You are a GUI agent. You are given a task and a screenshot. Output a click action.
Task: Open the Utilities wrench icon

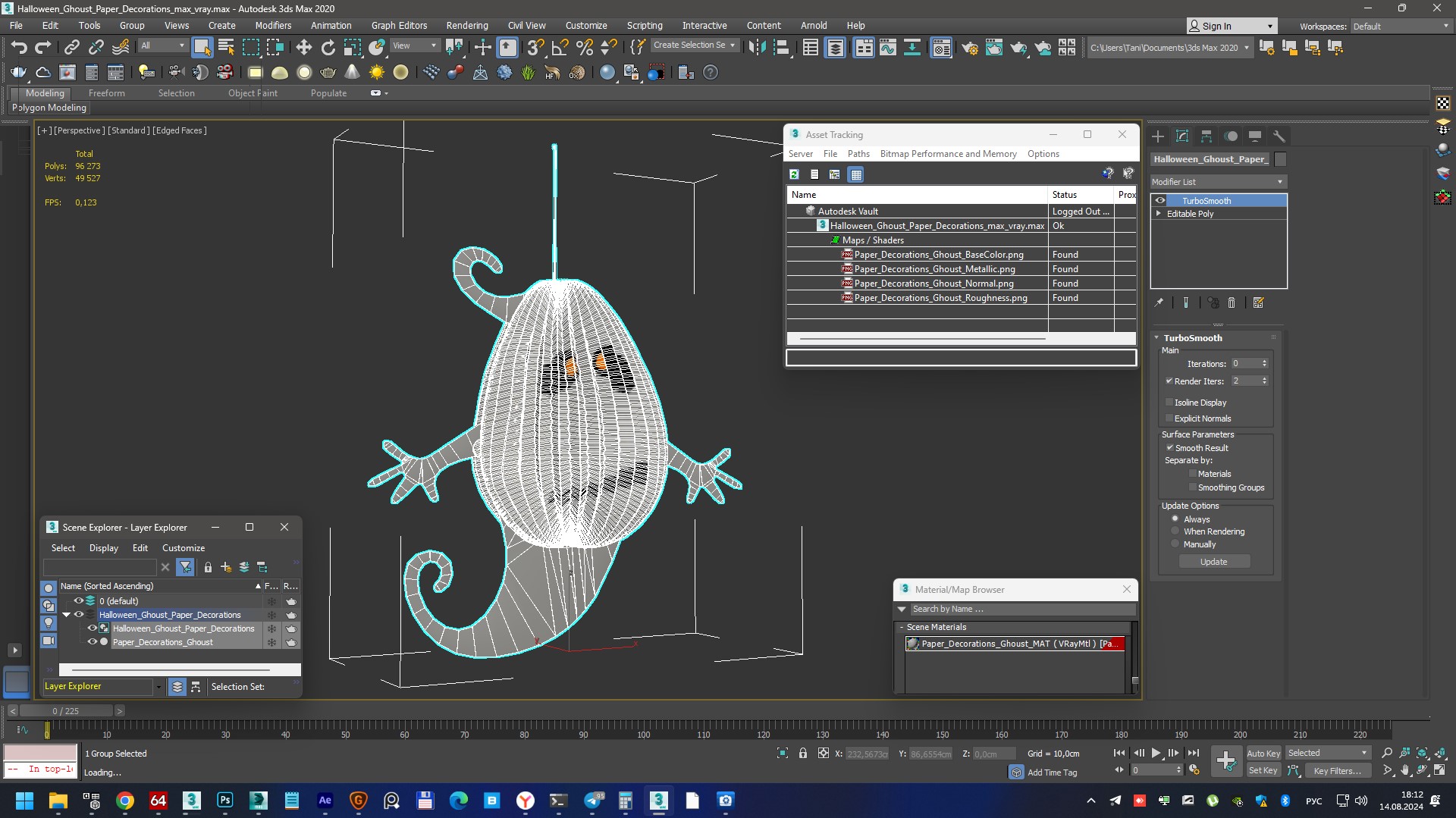1279,136
